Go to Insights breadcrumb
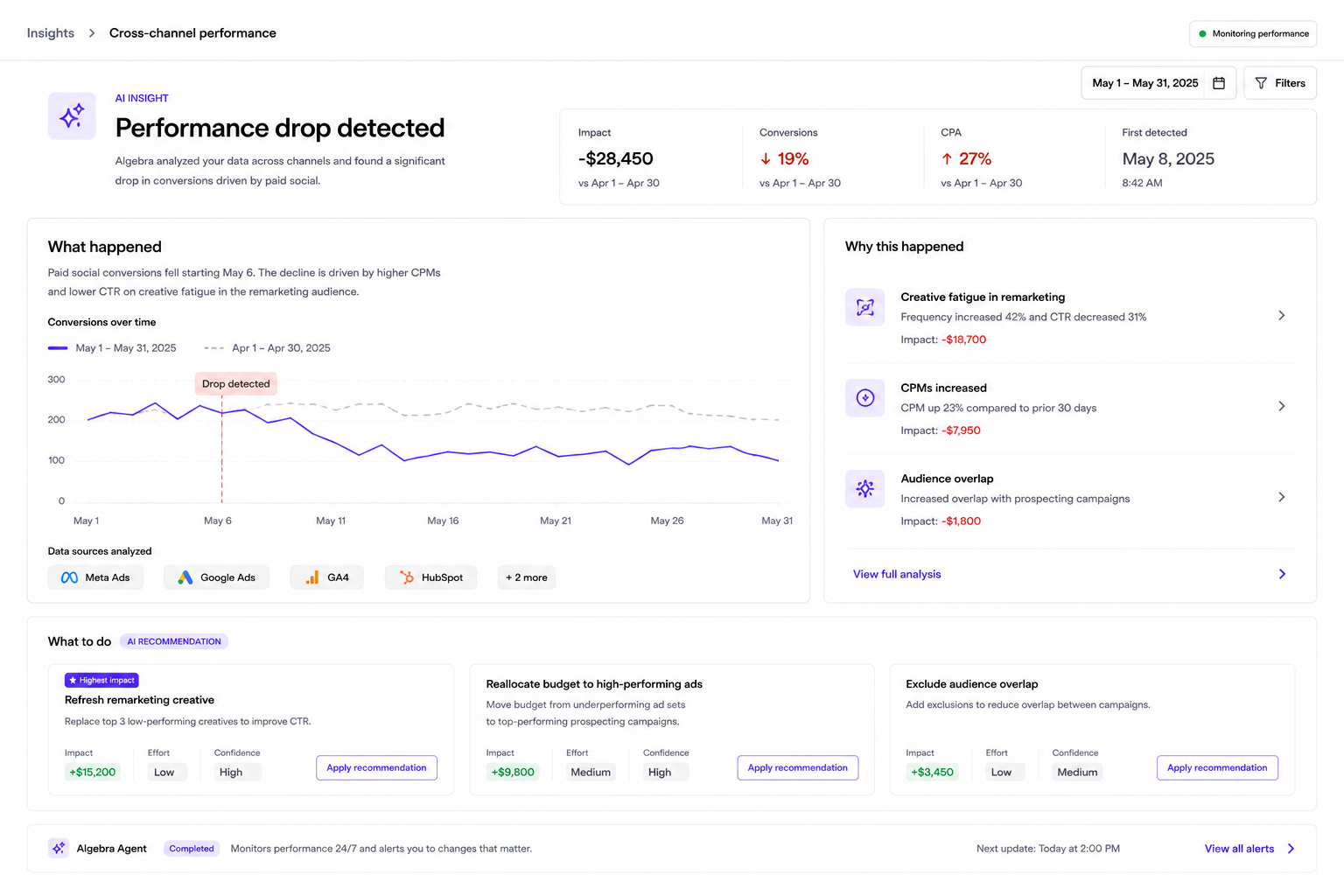The image size is (1344, 896). [x=51, y=33]
